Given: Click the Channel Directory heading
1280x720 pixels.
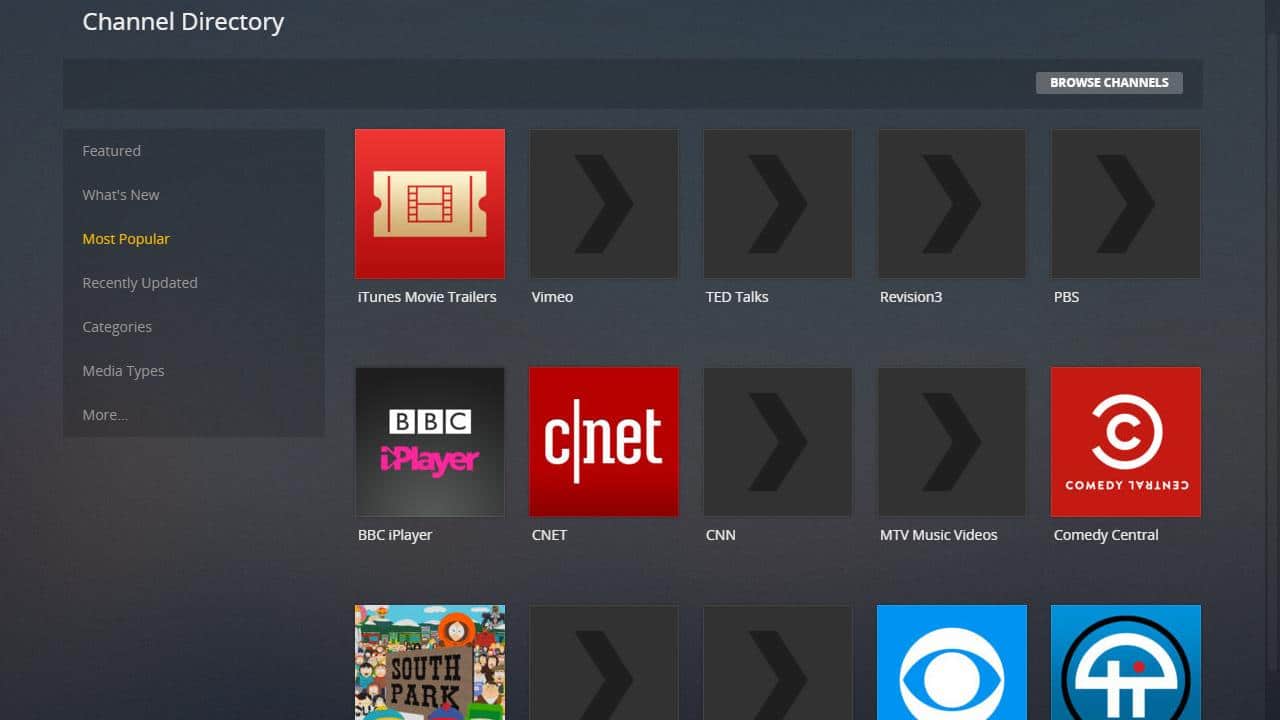Looking at the screenshot, I should tap(183, 22).
